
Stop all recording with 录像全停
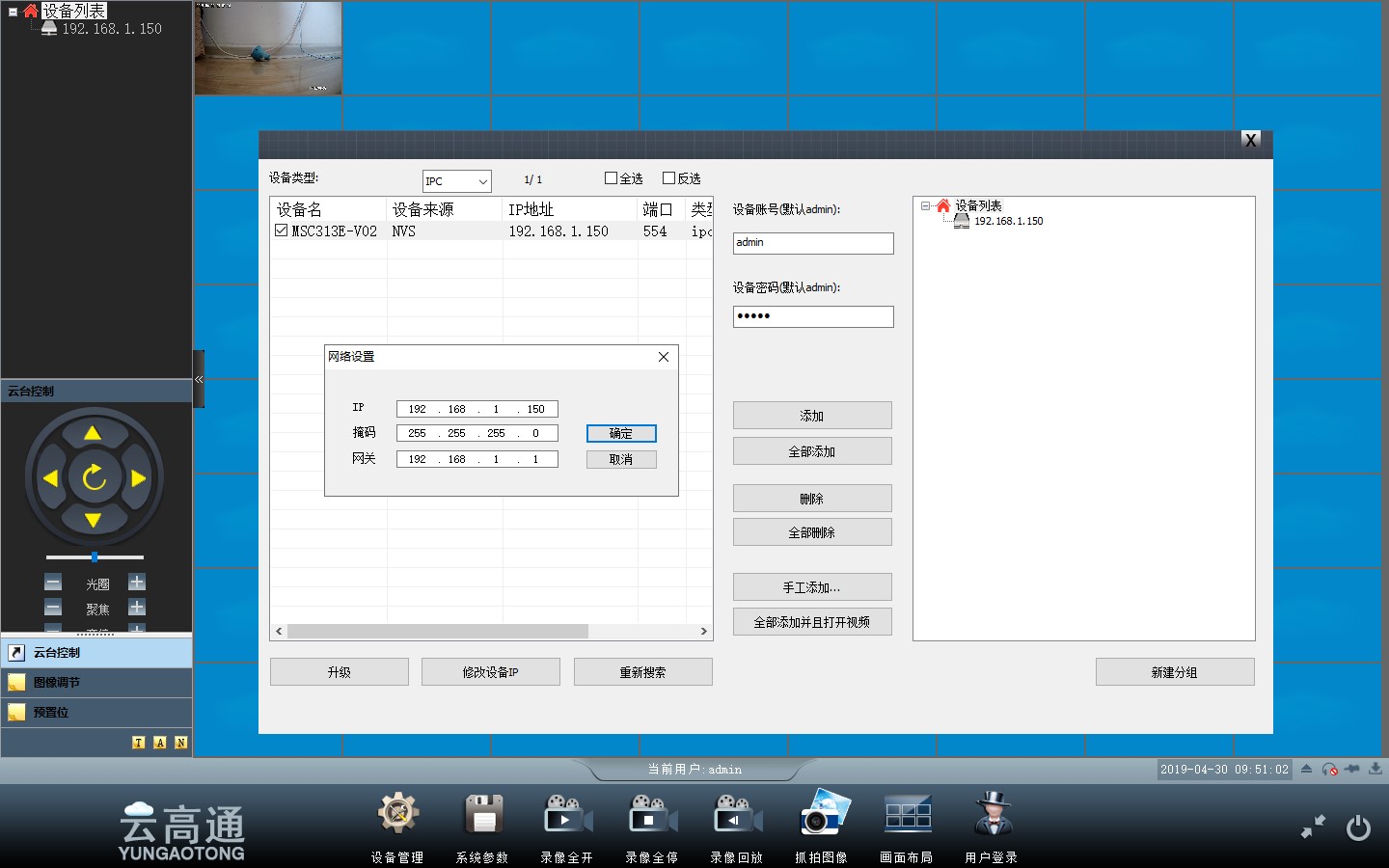651,816
